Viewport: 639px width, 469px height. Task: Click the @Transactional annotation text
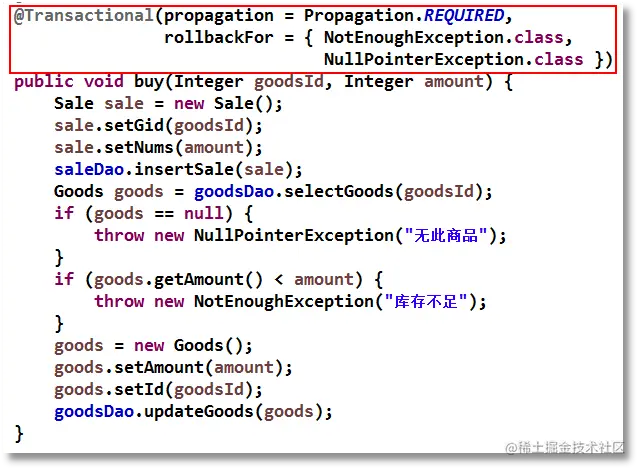84,15
